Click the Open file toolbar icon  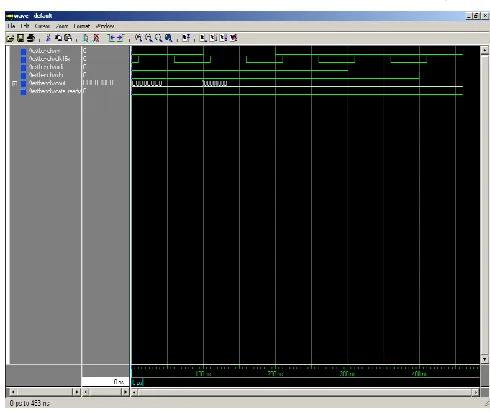(10, 38)
